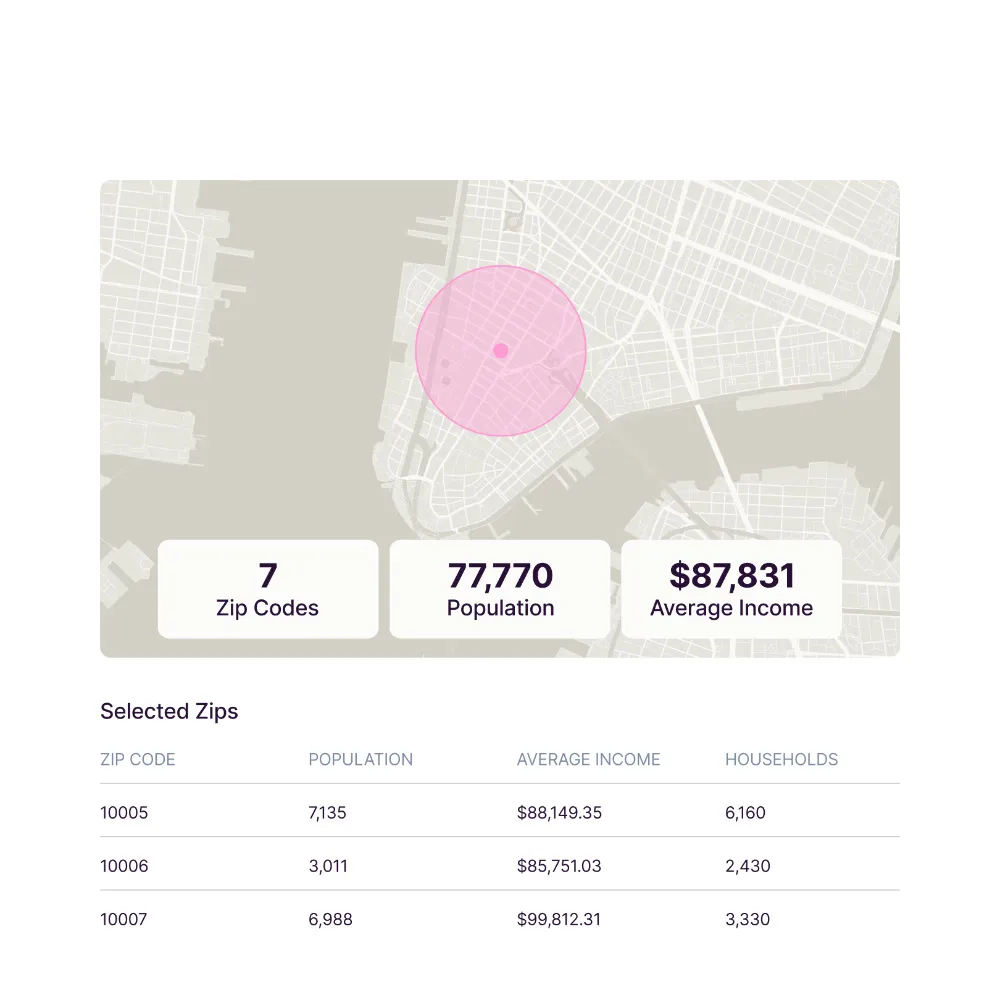1000x1000 pixels.
Task: Click the households value 6,160
Action: (745, 813)
